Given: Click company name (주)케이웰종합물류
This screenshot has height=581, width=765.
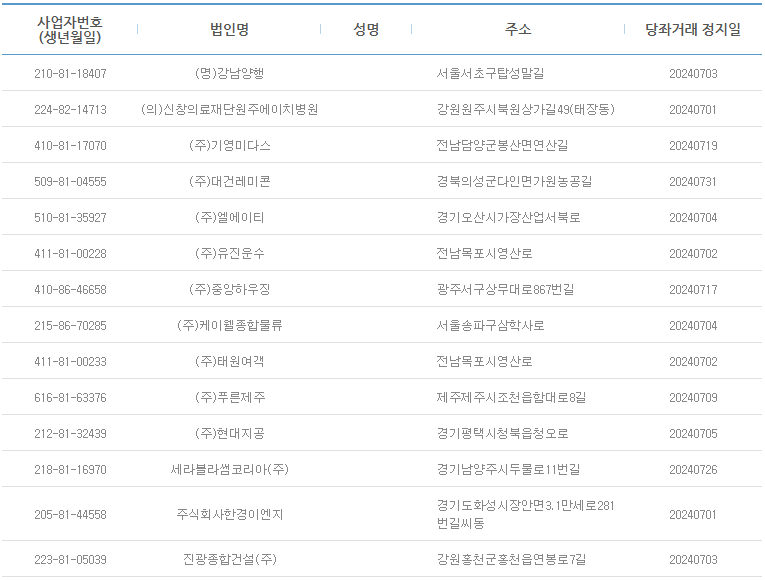Looking at the screenshot, I should click(x=229, y=326).
